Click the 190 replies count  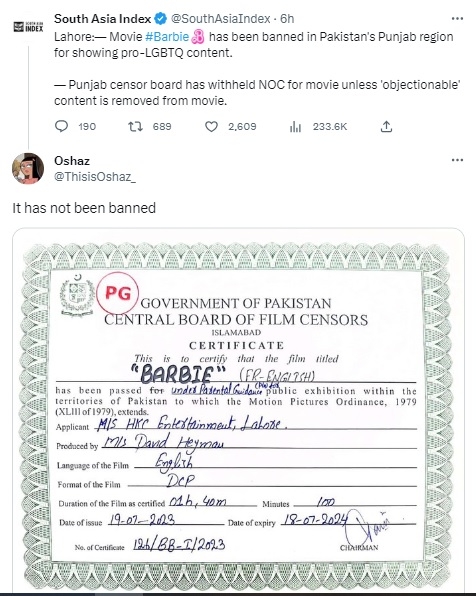click(x=87, y=127)
